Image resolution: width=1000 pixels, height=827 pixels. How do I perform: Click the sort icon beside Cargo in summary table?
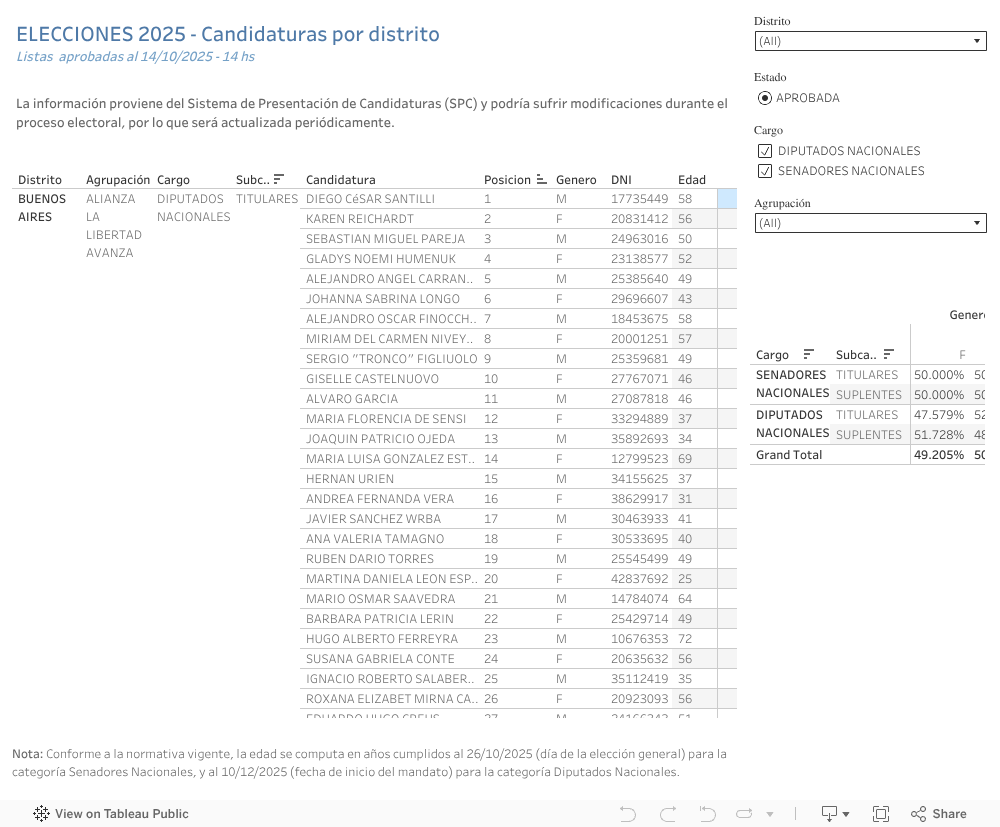coord(808,354)
